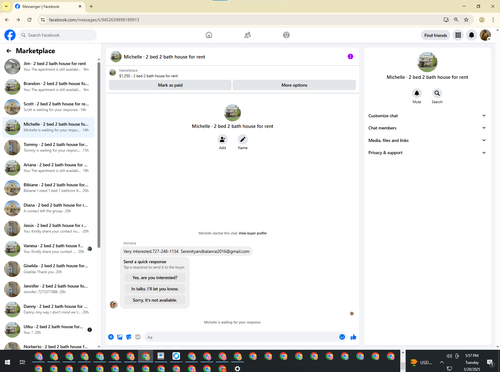Screen dimensions: 500x372
Task: Expand Media, files and links section
Action: pyautogui.click(x=427, y=140)
